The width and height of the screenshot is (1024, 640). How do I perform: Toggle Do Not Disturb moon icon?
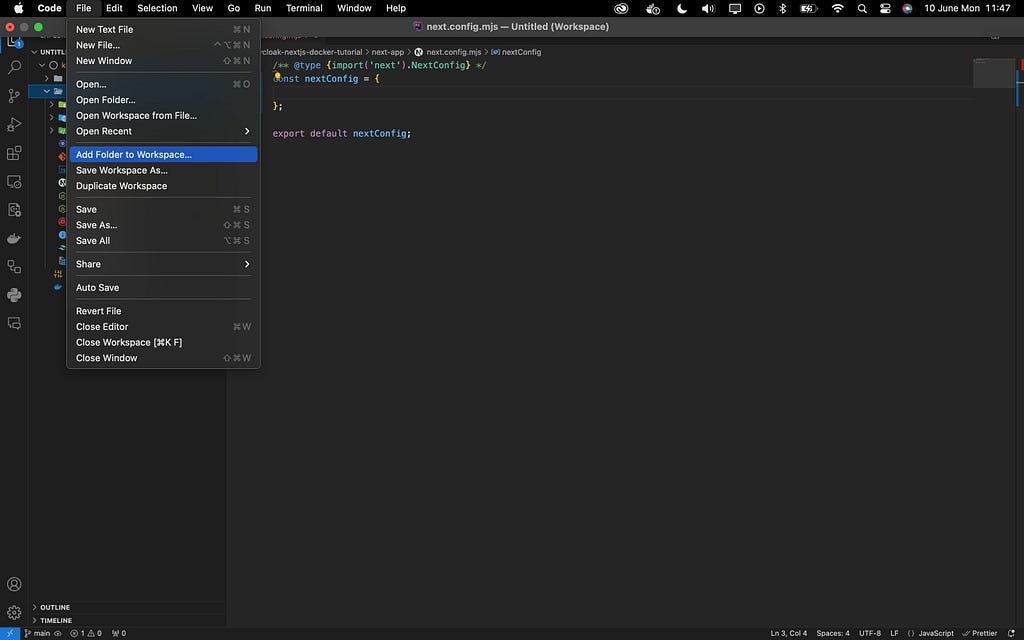point(682,8)
